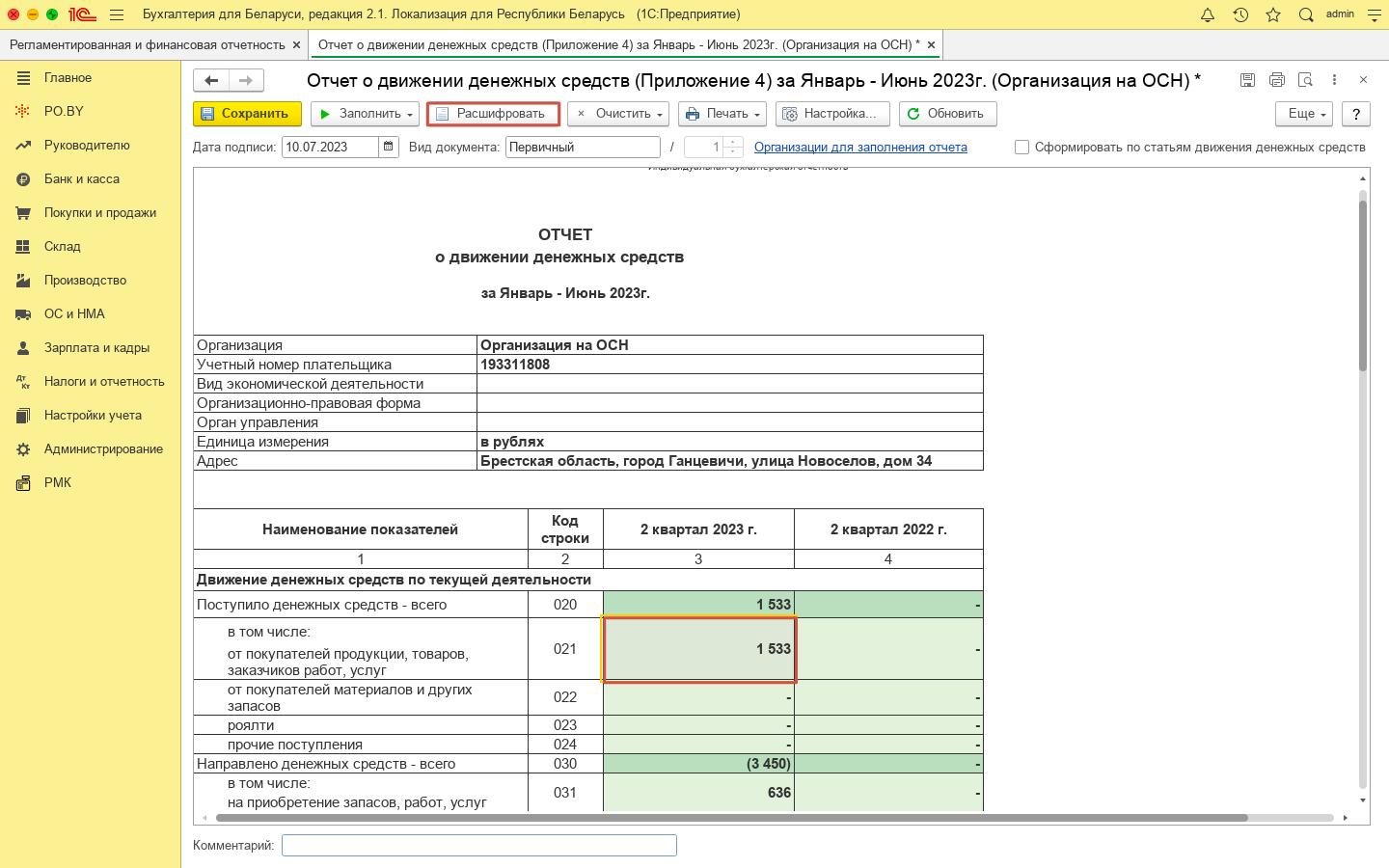Open the functions hamburger menu
This screenshot has width=1389, height=868.
(x=117, y=14)
